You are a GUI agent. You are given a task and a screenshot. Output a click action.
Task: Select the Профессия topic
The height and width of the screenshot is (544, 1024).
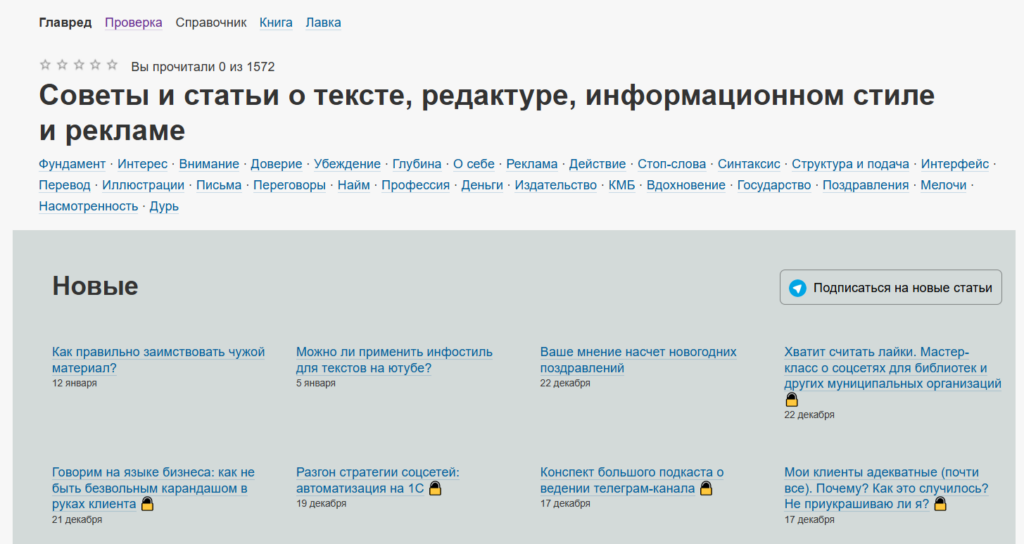pyautogui.click(x=415, y=185)
